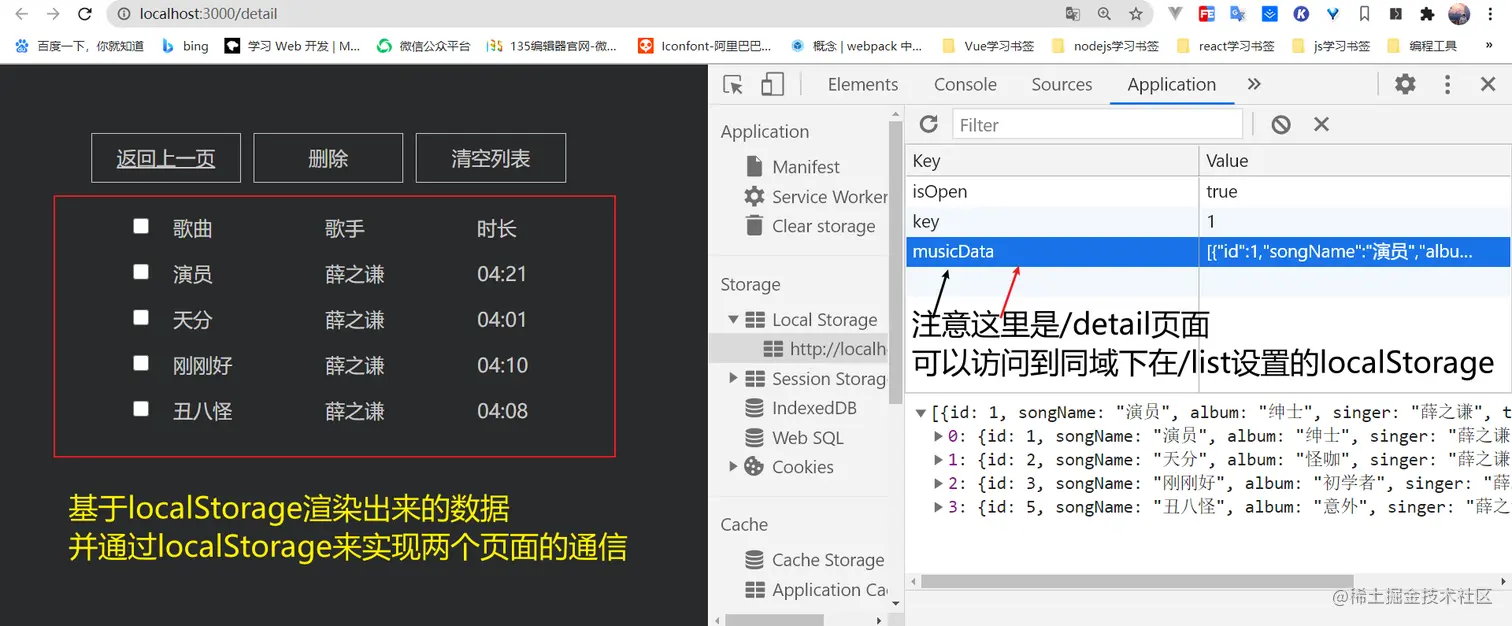Viewport: 1512px width, 626px height.
Task: Check the box for song 演员
Action: click(141, 272)
